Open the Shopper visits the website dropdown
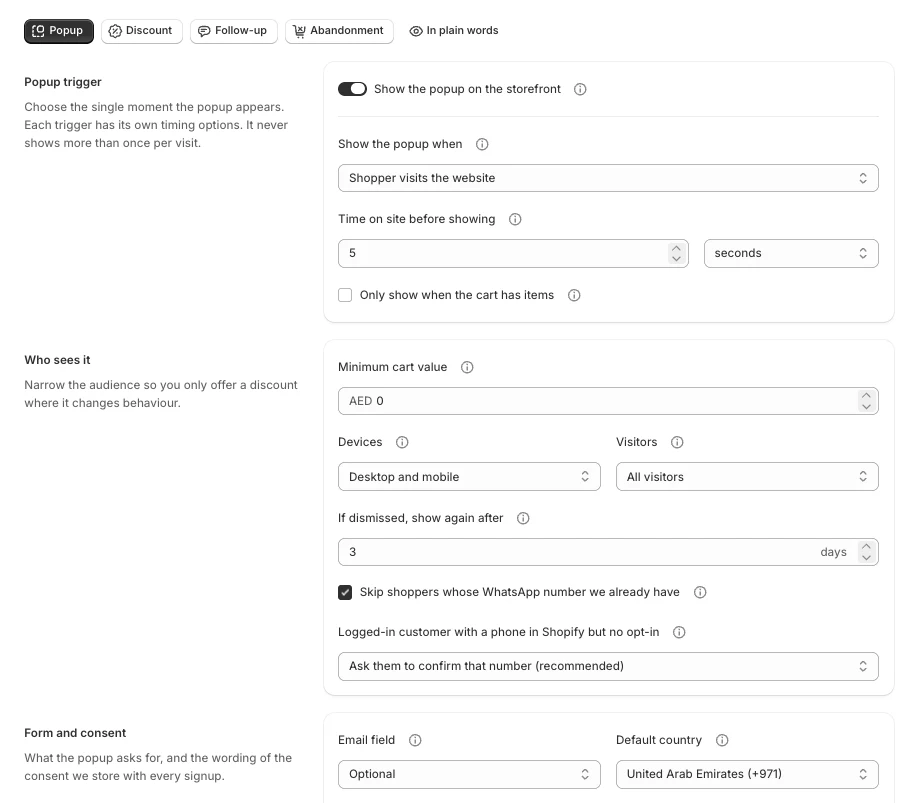Image resolution: width=909 pixels, height=803 pixels. pyautogui.click(x=608, y=178)
